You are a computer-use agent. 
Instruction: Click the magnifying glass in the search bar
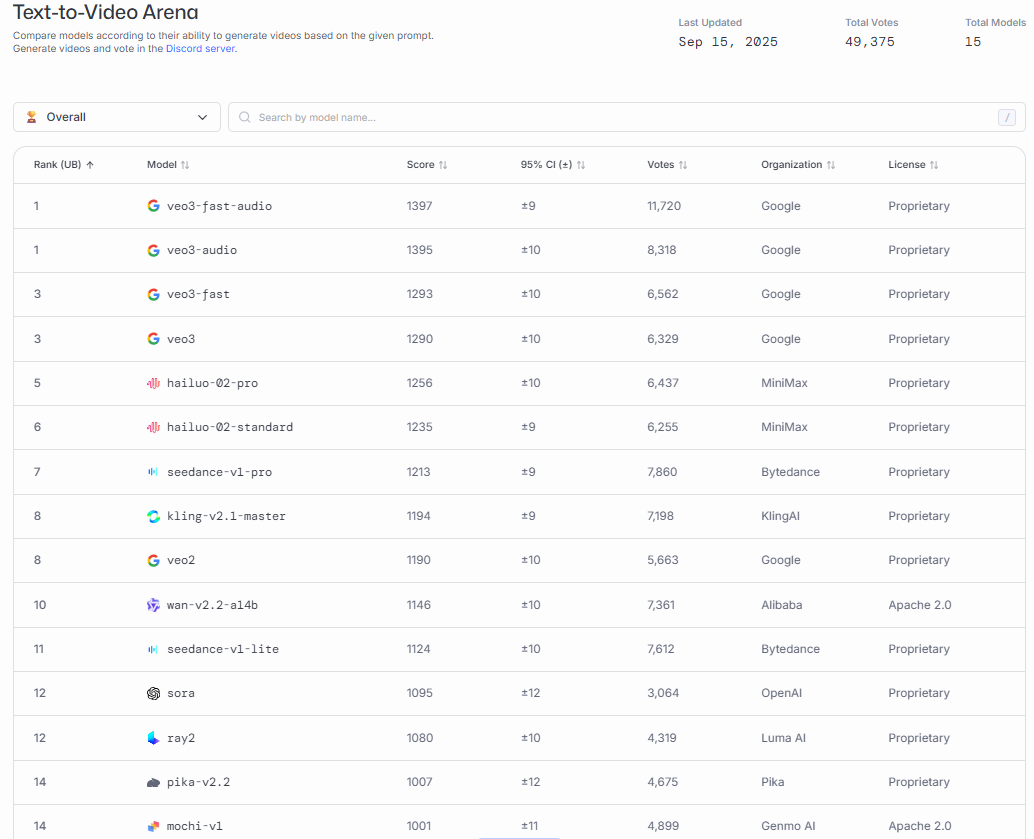(x=244, y=117)
